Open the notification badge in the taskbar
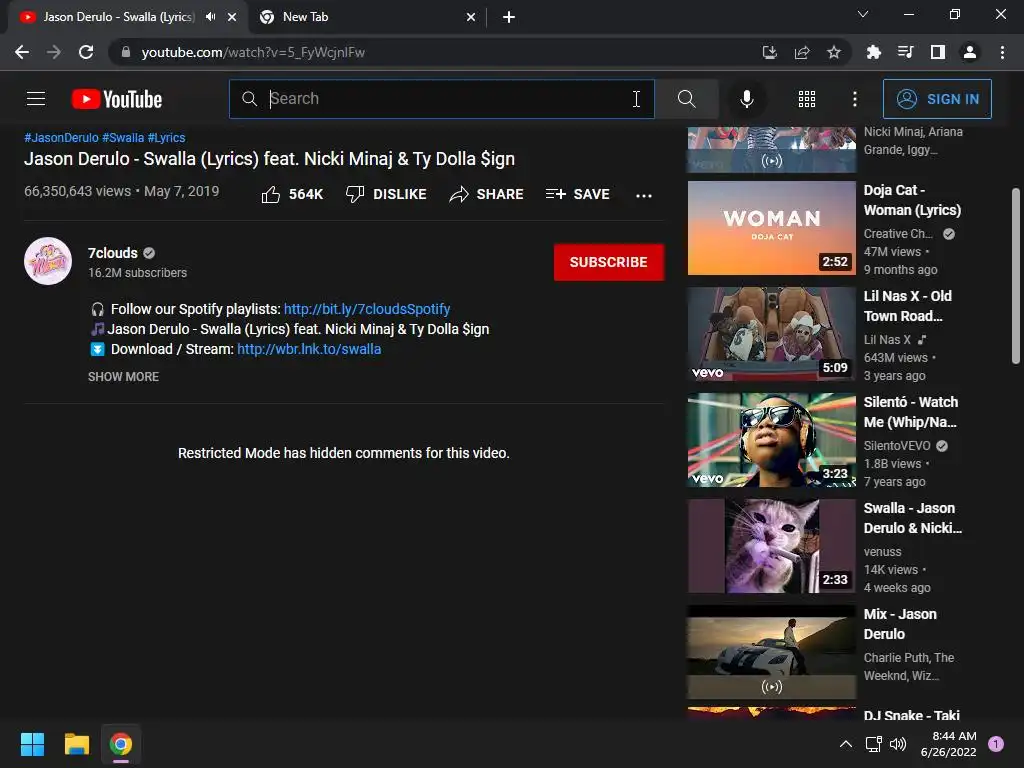Screen dimensions: 1024x768 pyautogui.click(x=995, y=743)
